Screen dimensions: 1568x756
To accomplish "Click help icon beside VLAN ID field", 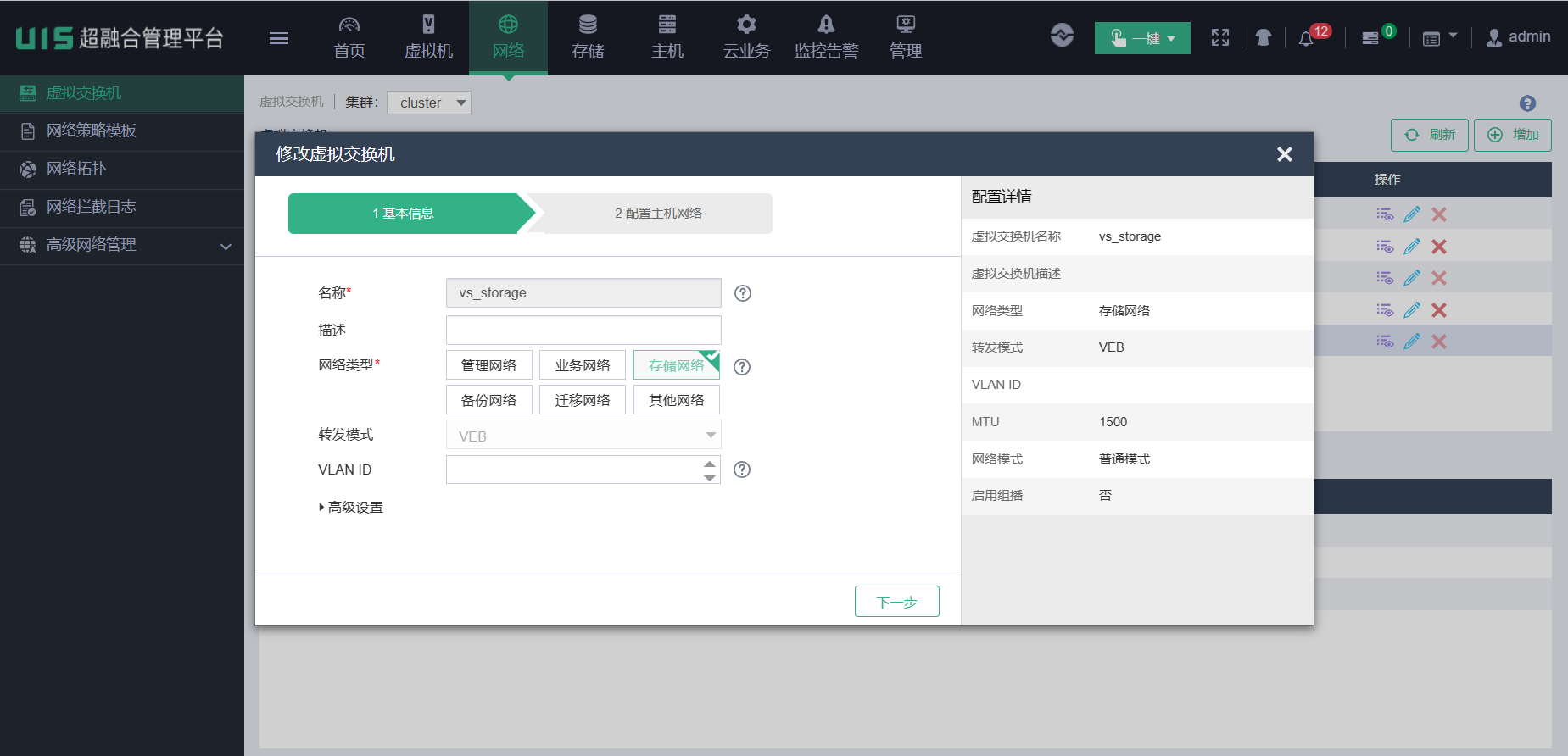I will (x=742, y=470).
